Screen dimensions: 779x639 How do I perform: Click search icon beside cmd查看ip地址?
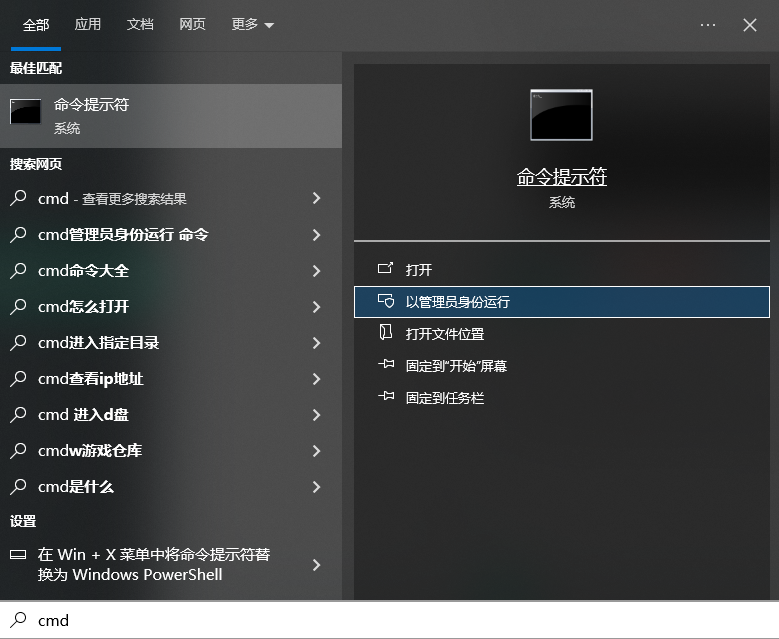[18, 378]
